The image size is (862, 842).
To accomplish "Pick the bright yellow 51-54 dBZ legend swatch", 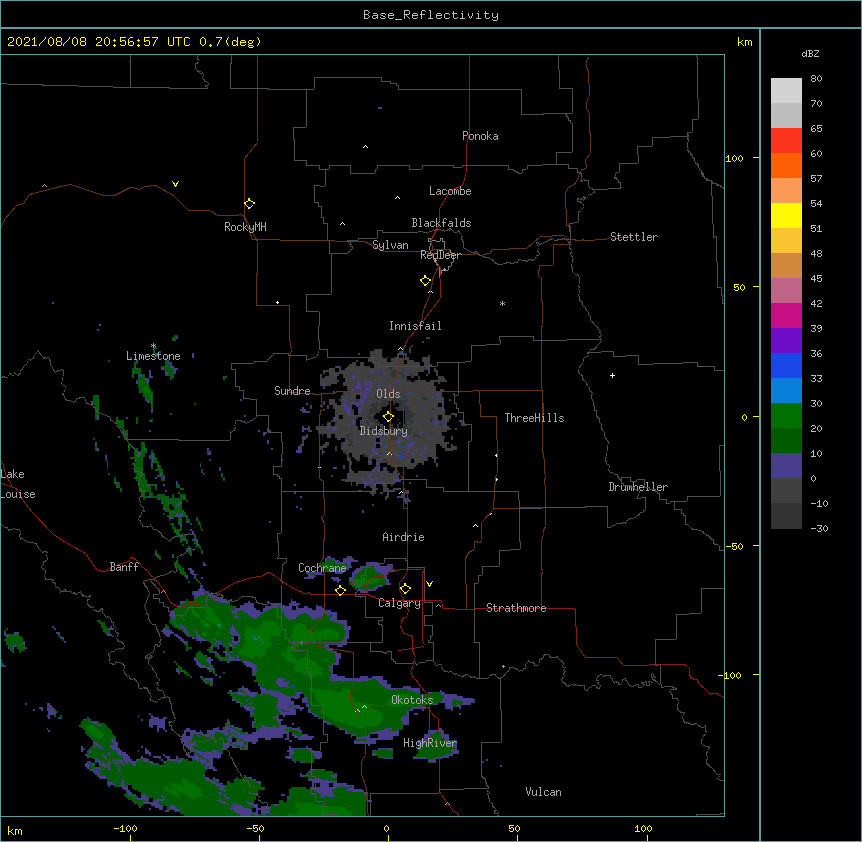I will point(786,215).
